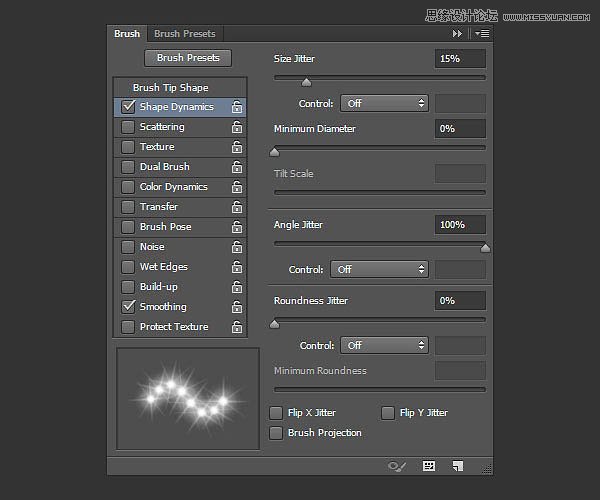The width and height of the screenshot is (600, 500).
Task: Enable the Scattering checkbox
Action: 128,127
